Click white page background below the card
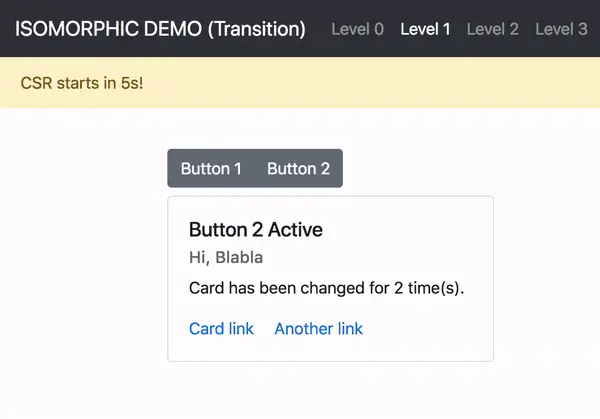Image resolution: width=600 pixels, height=419 pixels. click(330, 390)
